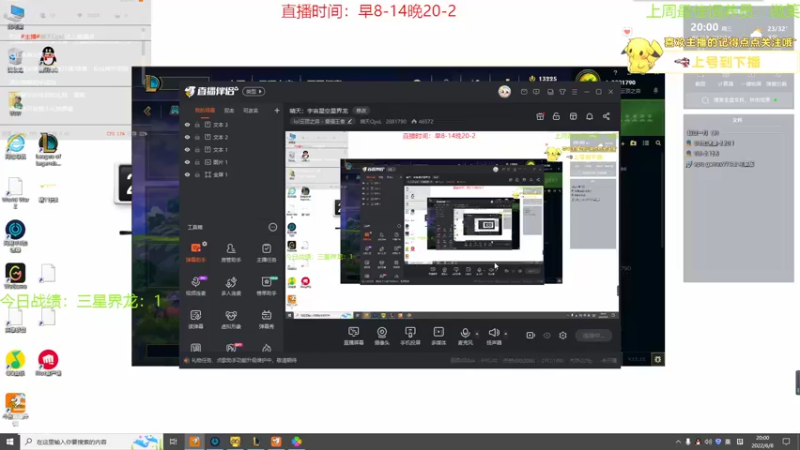Select the 文本 3 source row

pos(232,124)
